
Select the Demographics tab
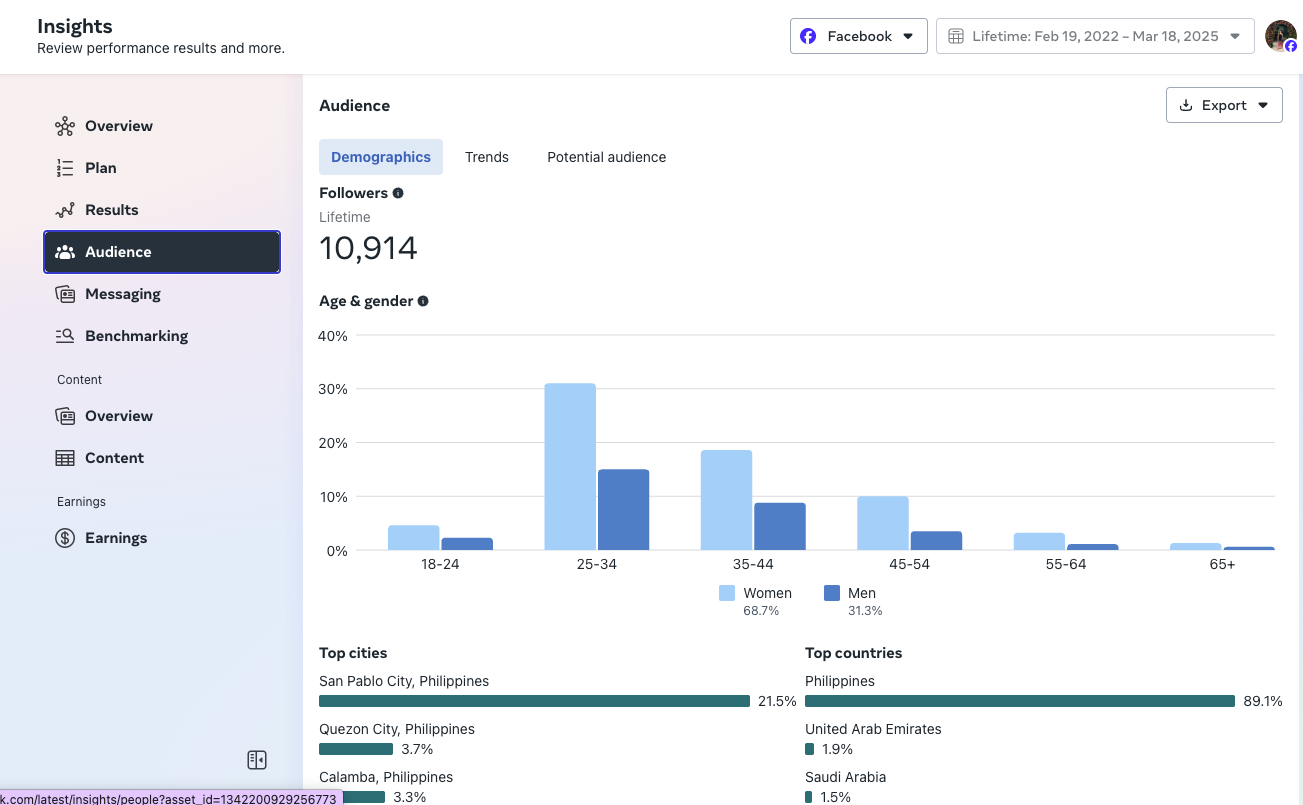coord(381,157)
